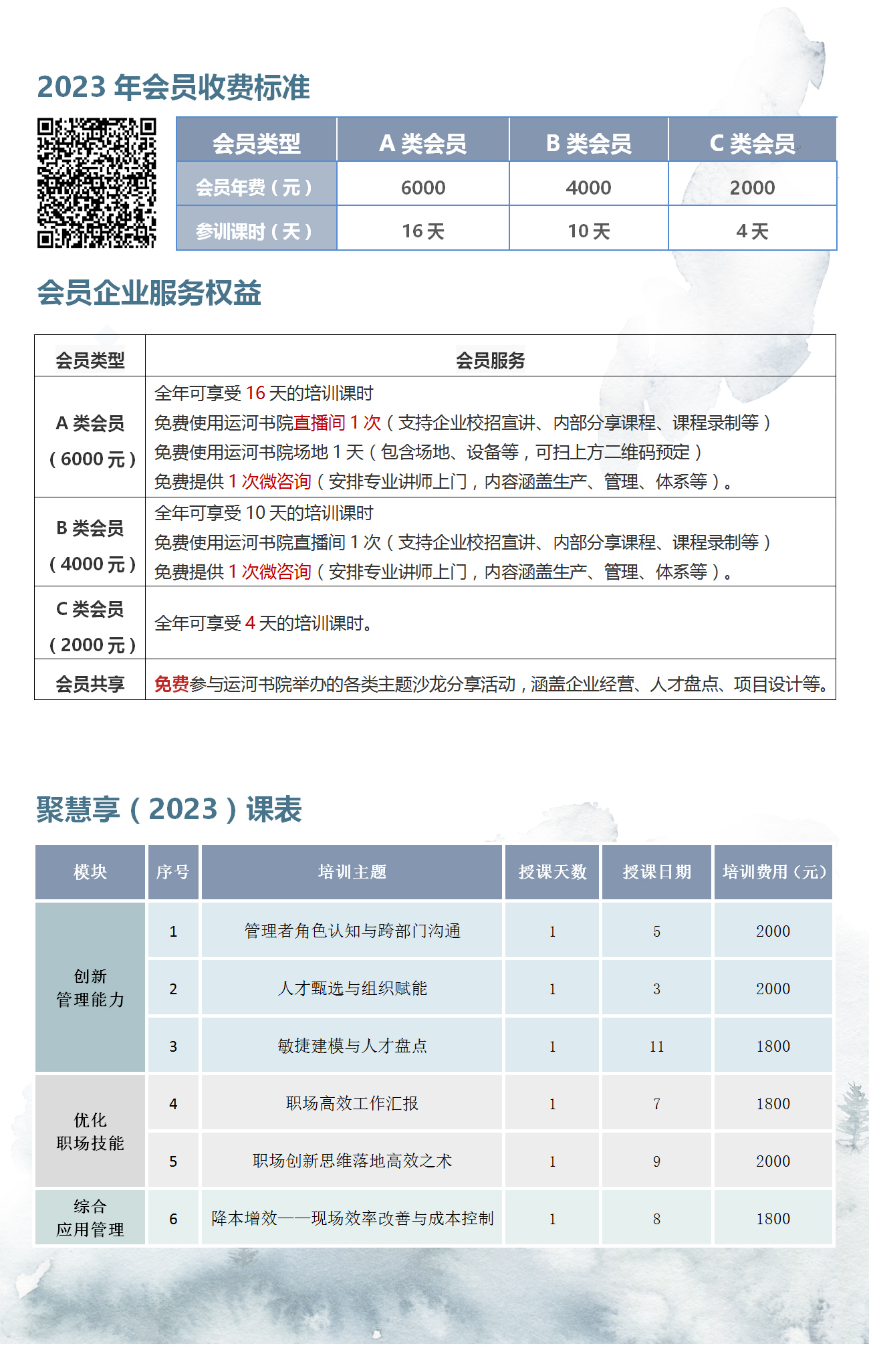The image size is (869, 1372).
Task: Click the QR code image
Action: coord(97,183)
